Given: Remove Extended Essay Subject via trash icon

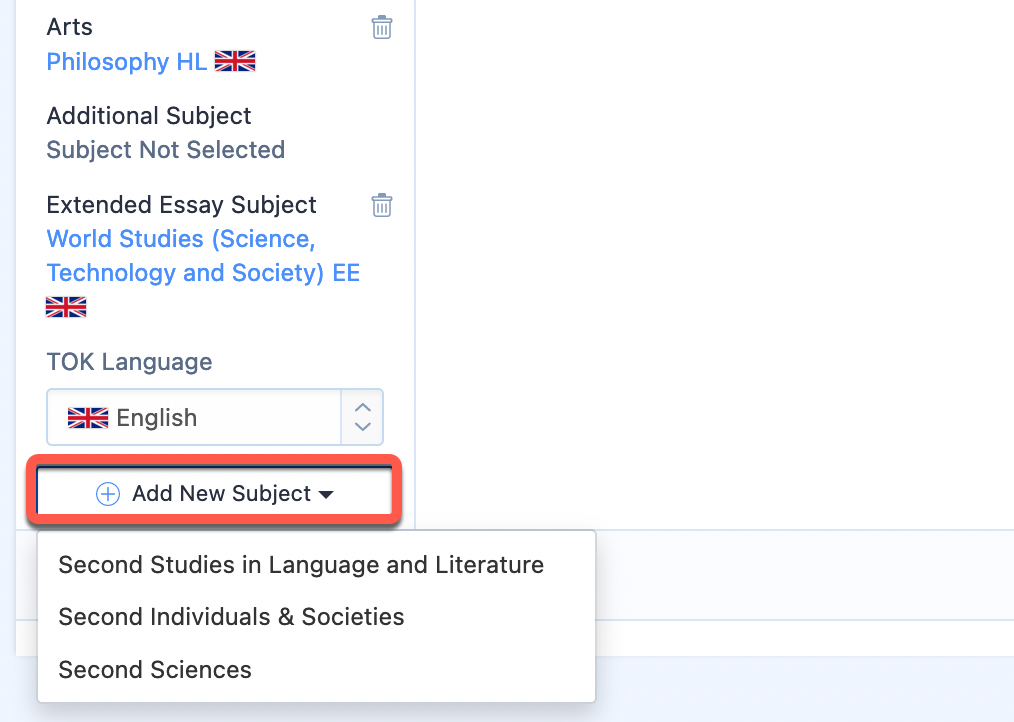Looking at the screenshot, I should [x=382, y=205].
